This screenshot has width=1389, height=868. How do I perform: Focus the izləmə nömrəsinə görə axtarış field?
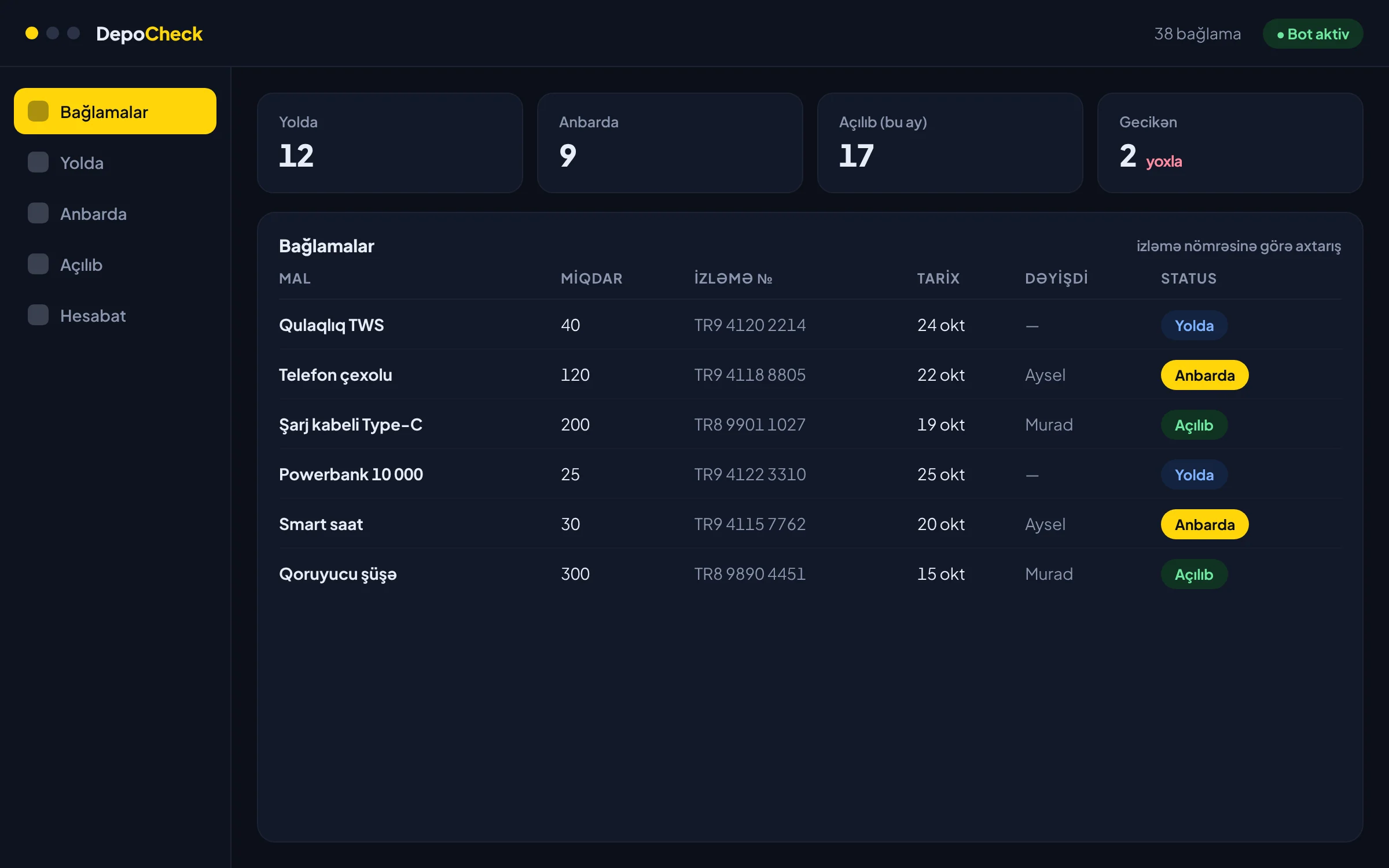[1239, 246]
